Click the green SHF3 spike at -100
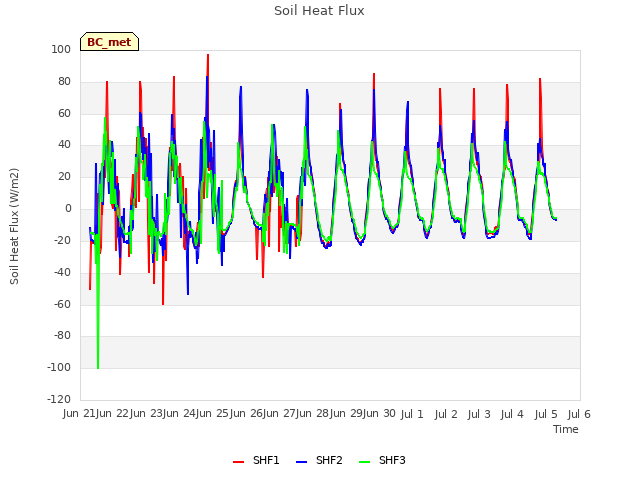640x480 pixels. [x=98, y=367]
